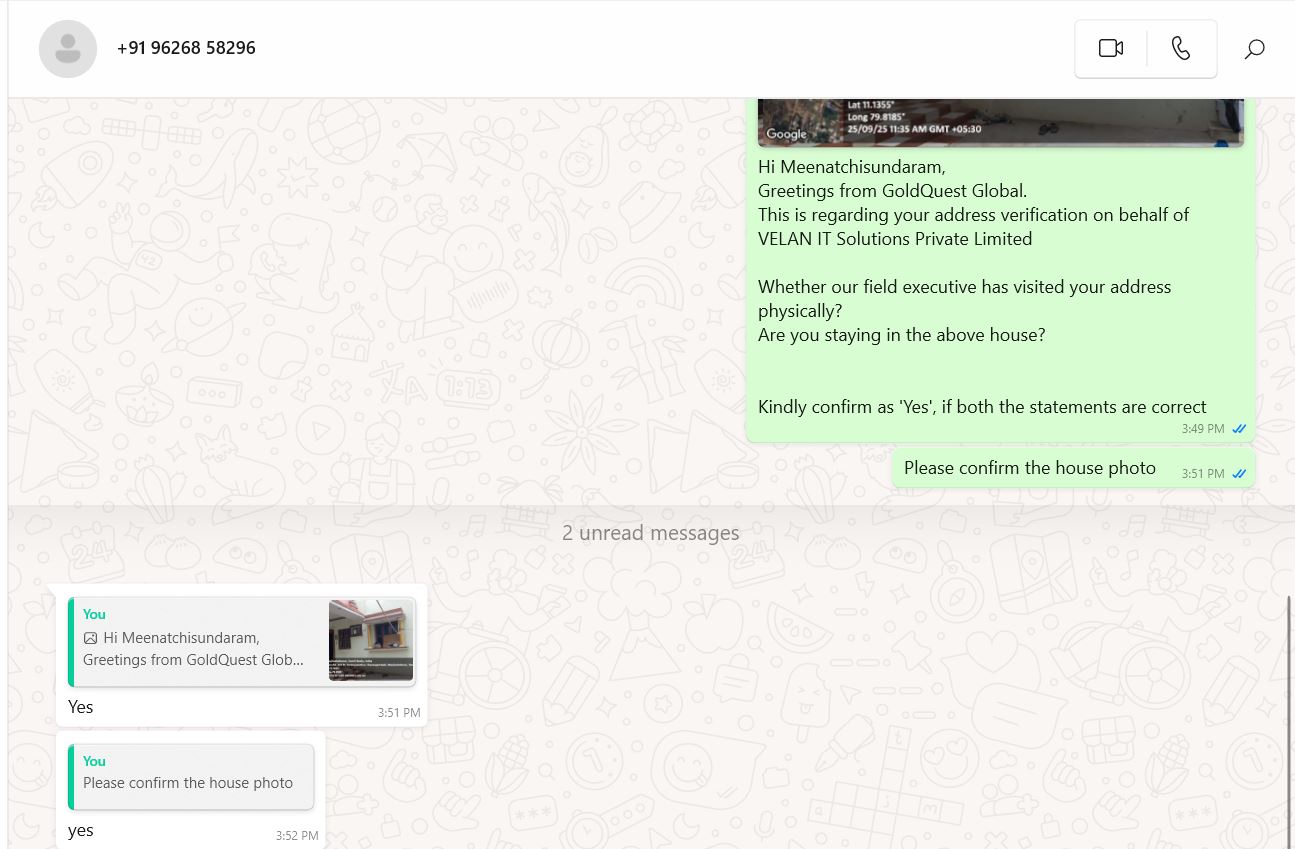Click 'Are you staying in the above house?'

[x=901, y=335]
